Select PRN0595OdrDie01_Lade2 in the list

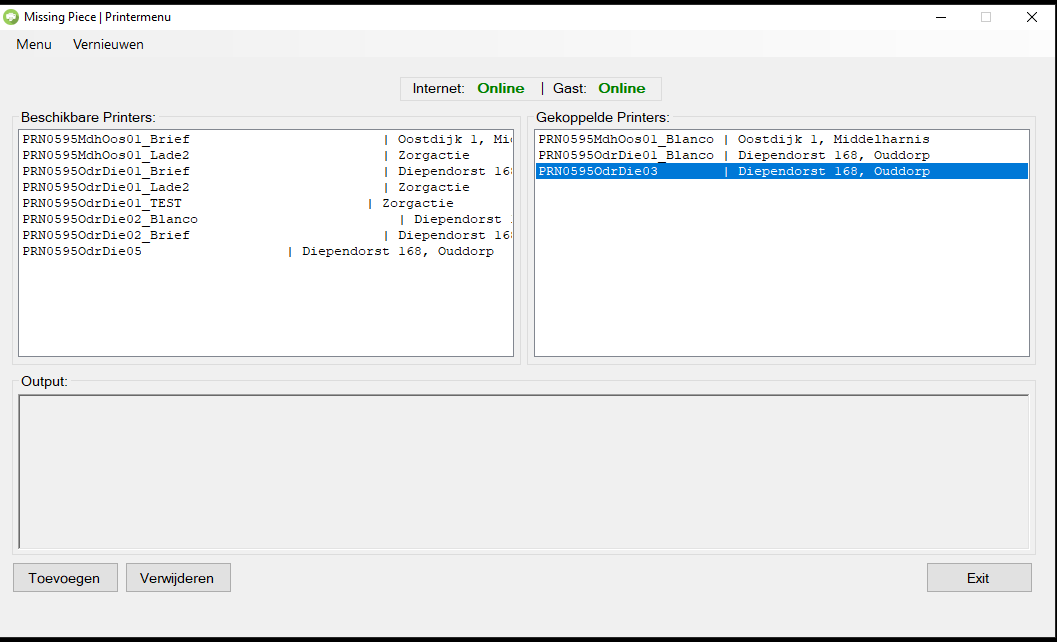pyautogui.click(x=106, y=188)
